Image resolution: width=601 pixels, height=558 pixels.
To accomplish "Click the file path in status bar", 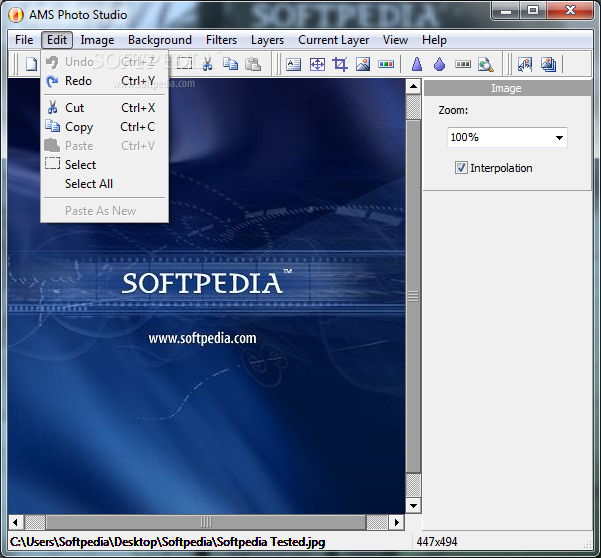I will (x=167, y=542).
